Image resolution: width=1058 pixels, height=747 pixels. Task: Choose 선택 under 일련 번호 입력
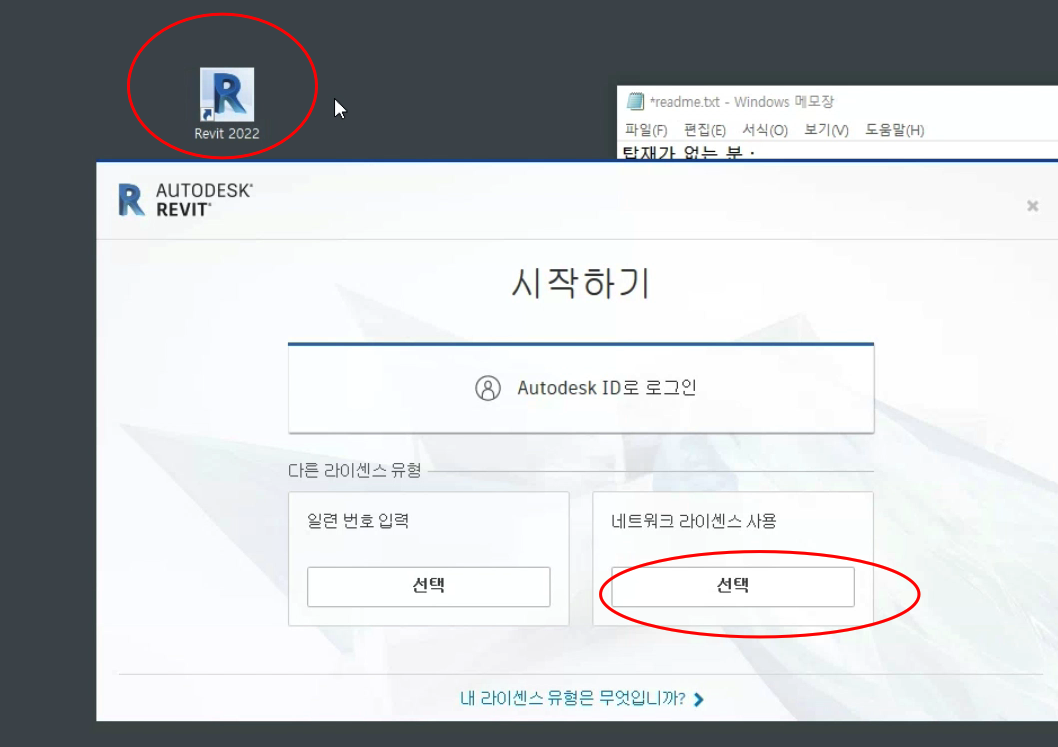point(428,586)
